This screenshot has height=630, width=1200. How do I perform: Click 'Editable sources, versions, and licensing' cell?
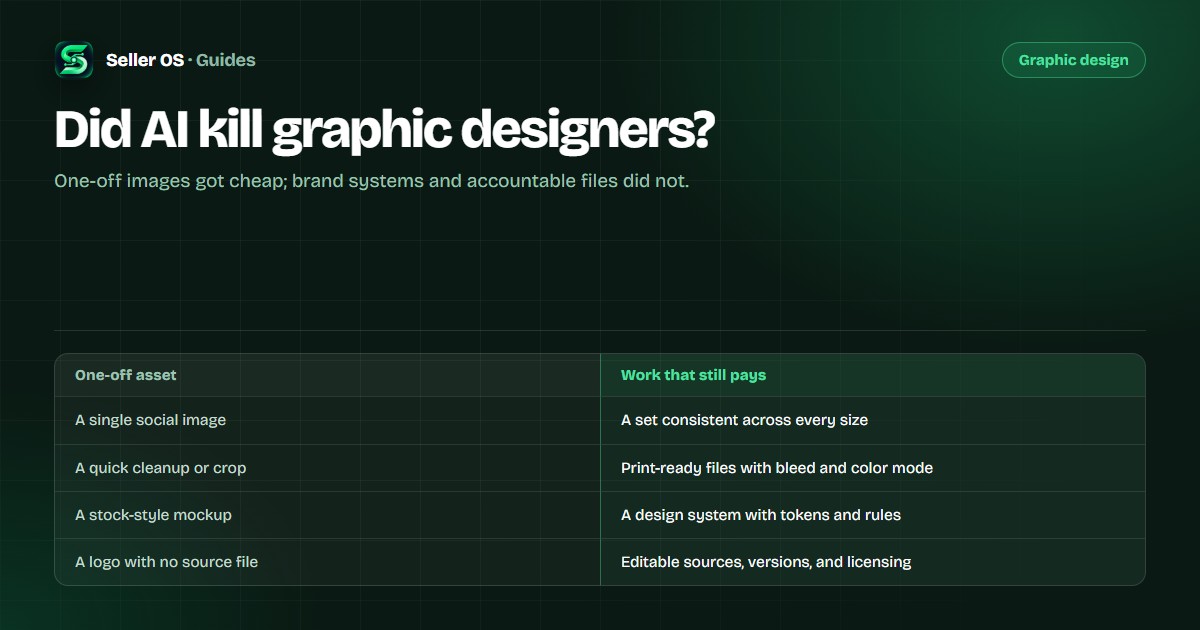(873, 562)
